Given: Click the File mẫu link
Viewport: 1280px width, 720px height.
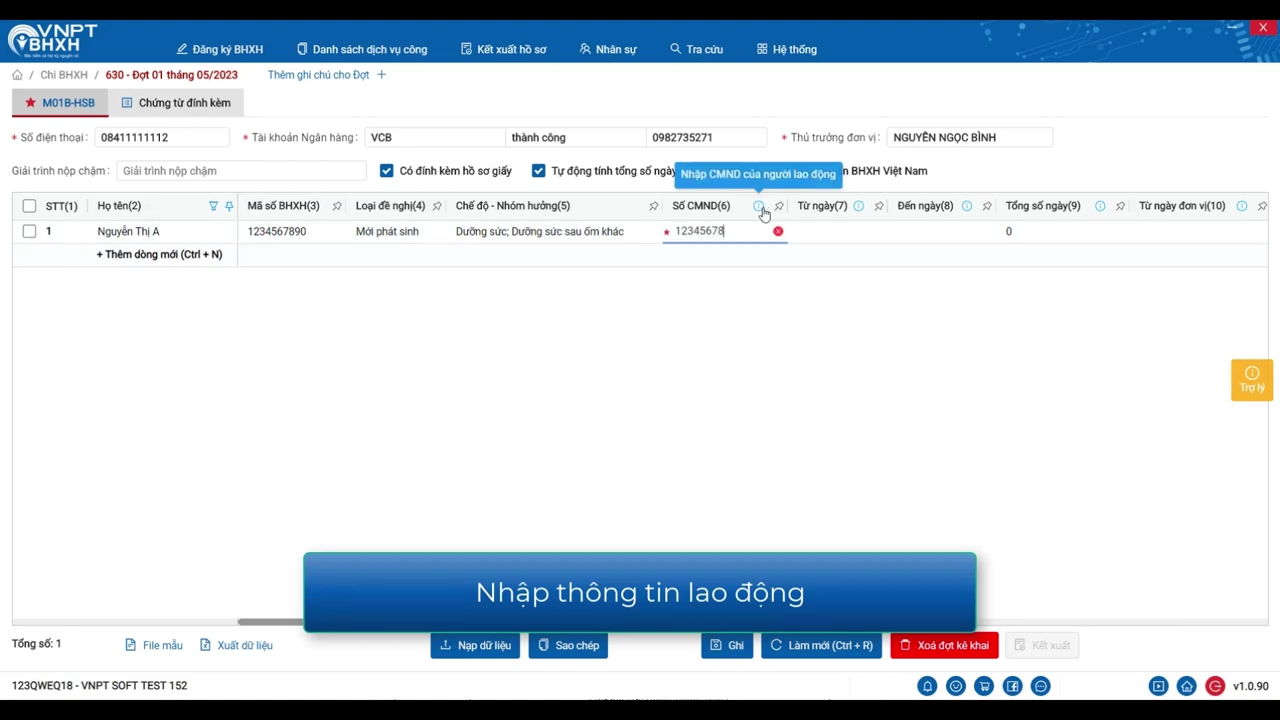Looking at the screenshot, I should [x=154, y=646].
